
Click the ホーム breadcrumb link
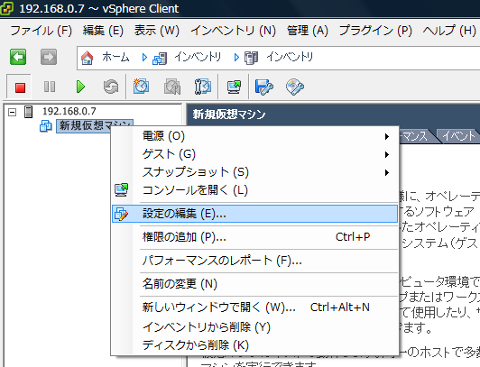click(x=115, y=57)
